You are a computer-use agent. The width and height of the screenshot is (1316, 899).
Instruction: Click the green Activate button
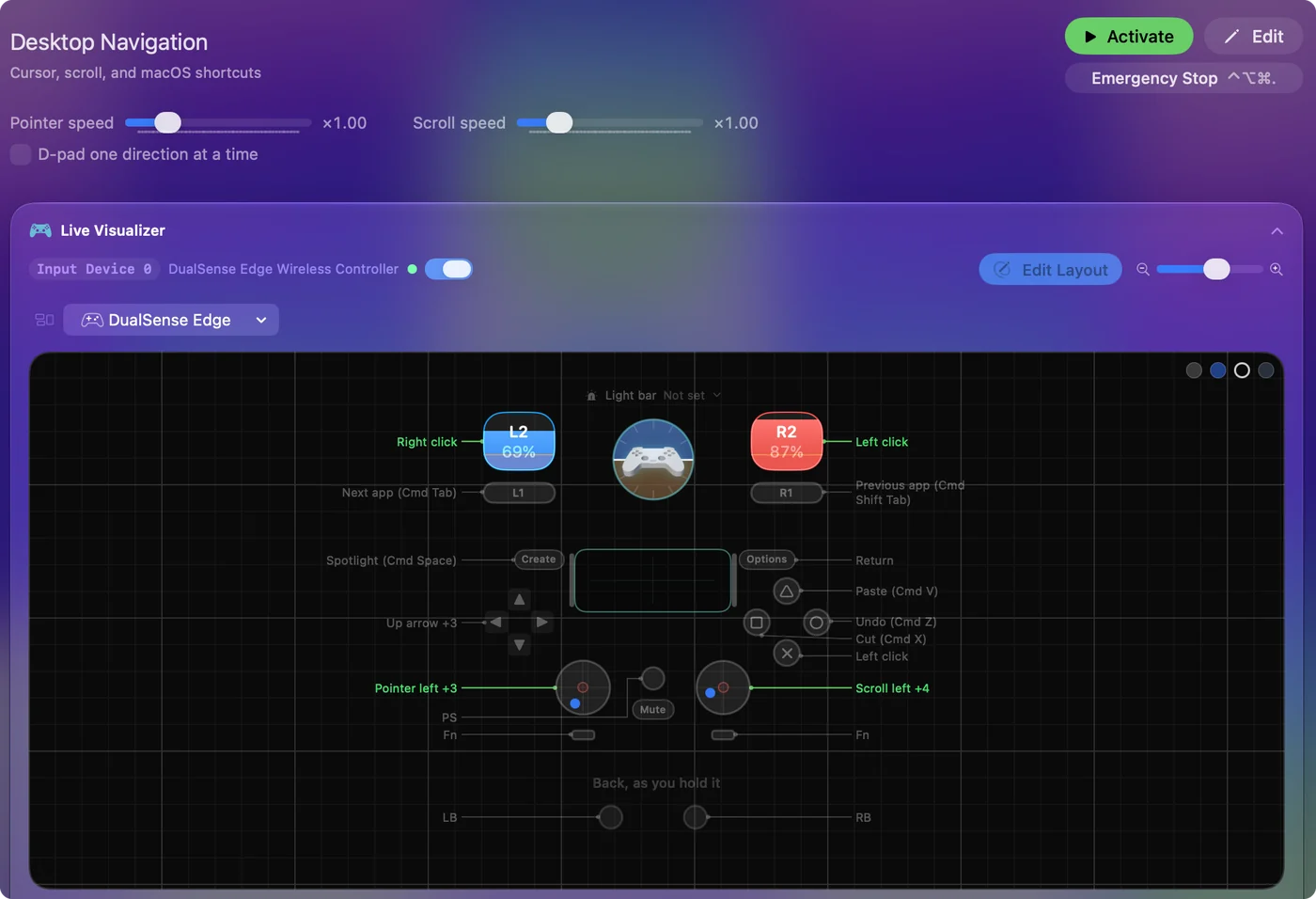[1129, 37]
